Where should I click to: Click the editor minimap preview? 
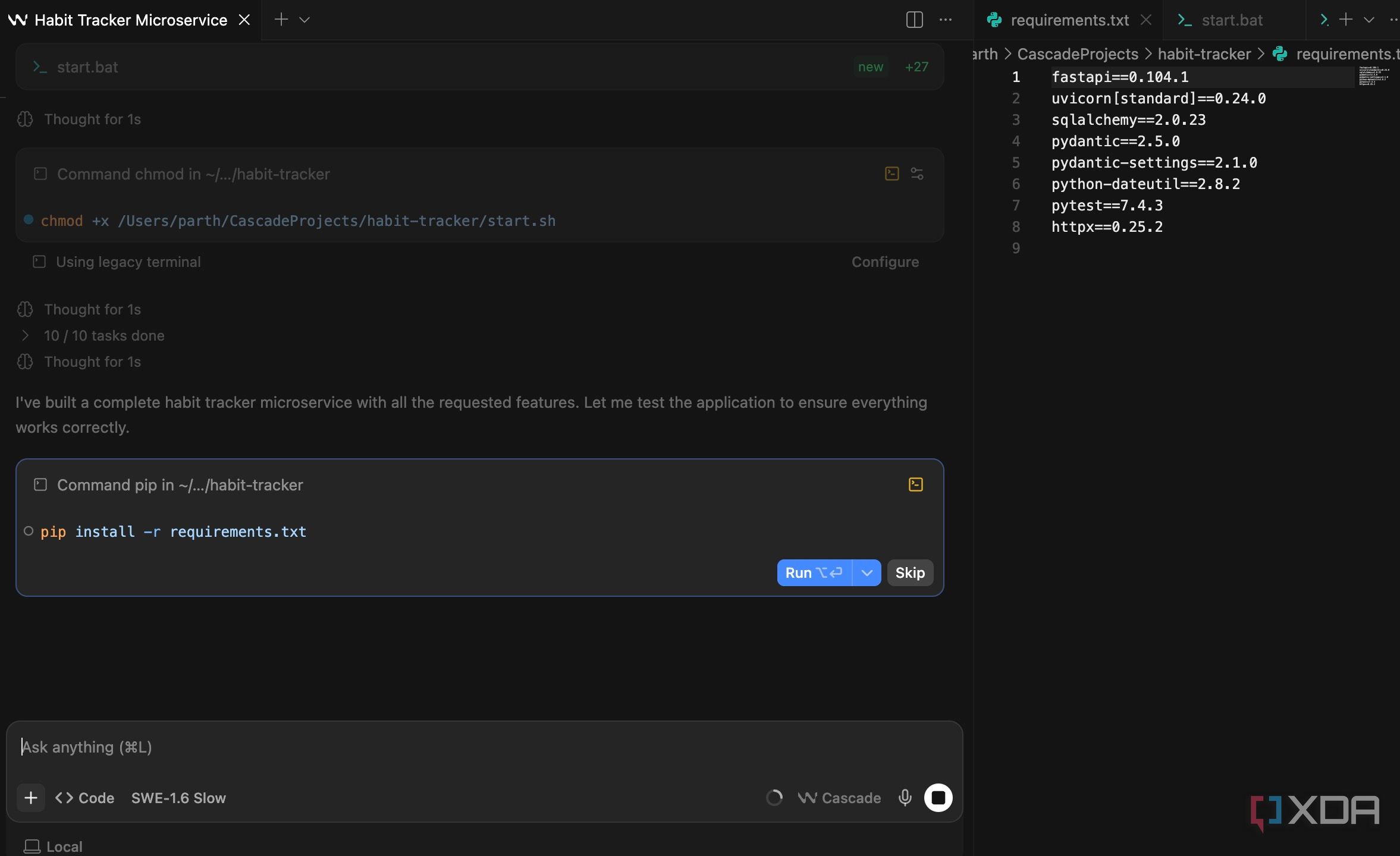pyautogui.click(x=1374, y=76)
